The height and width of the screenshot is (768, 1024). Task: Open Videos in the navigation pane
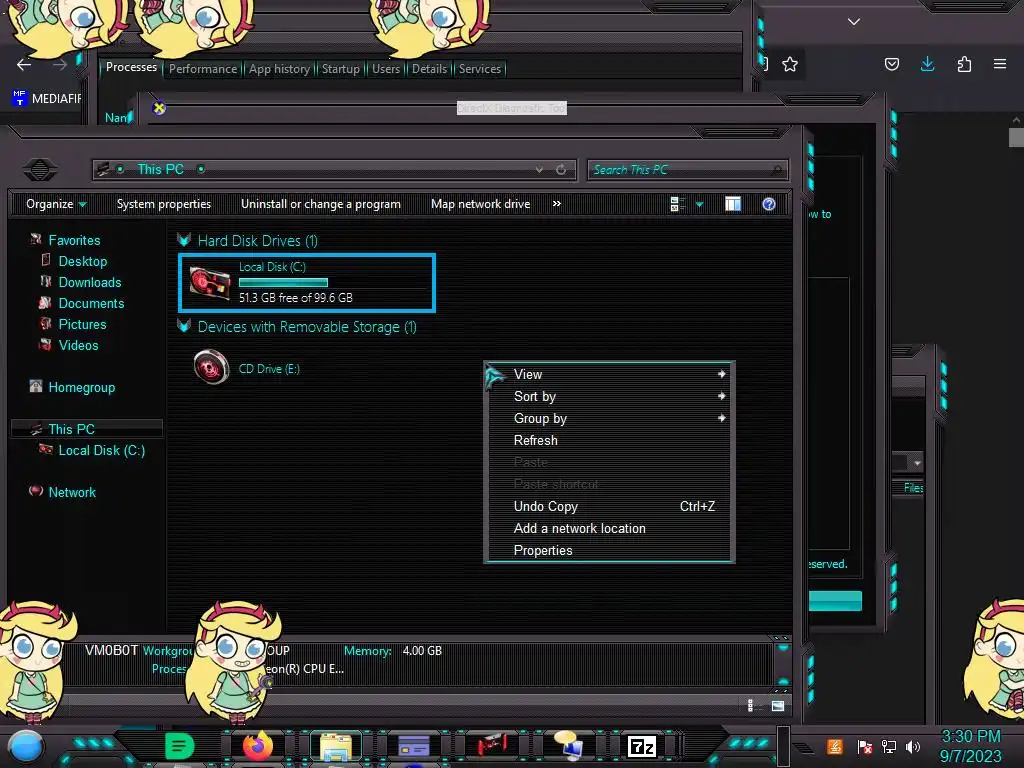pos(78,345)
